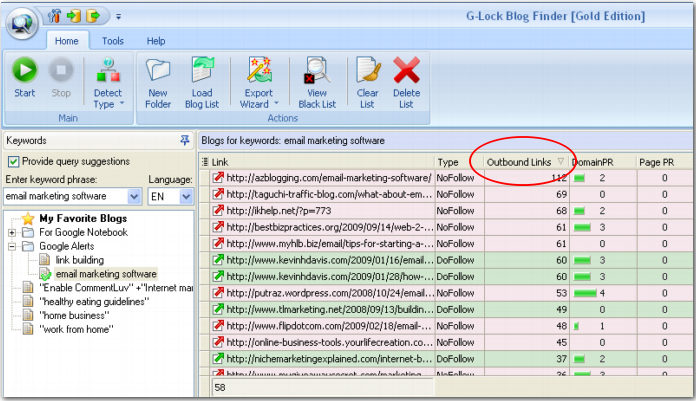
Task: Click the myhlb.biz email tips link
Action: click(x=330, y=243)
